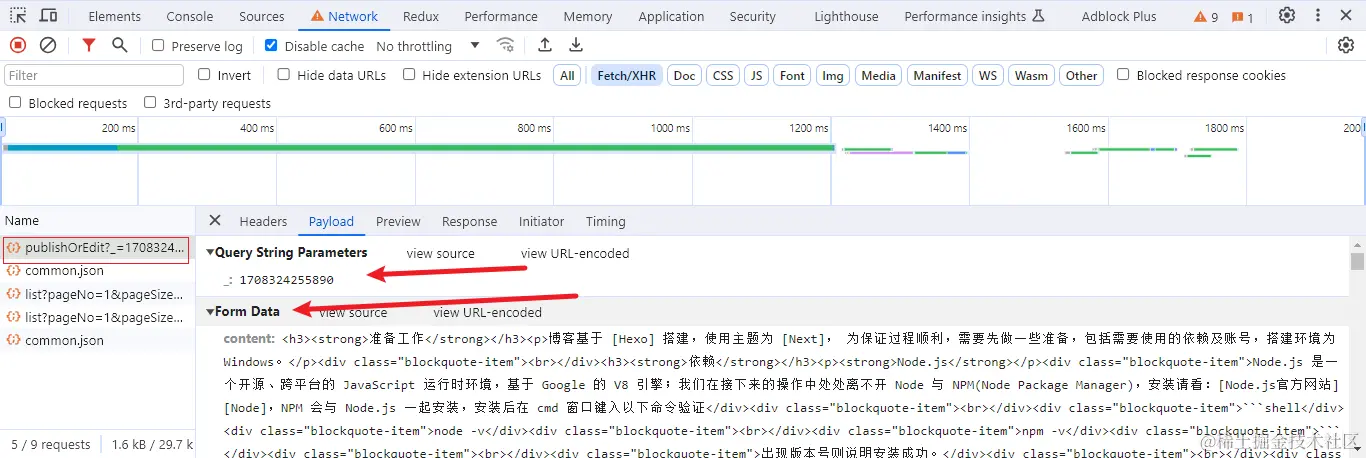Show the 1 issue indicator
This screenshot has width=1366, height=458.
[x=1242, y=17]
